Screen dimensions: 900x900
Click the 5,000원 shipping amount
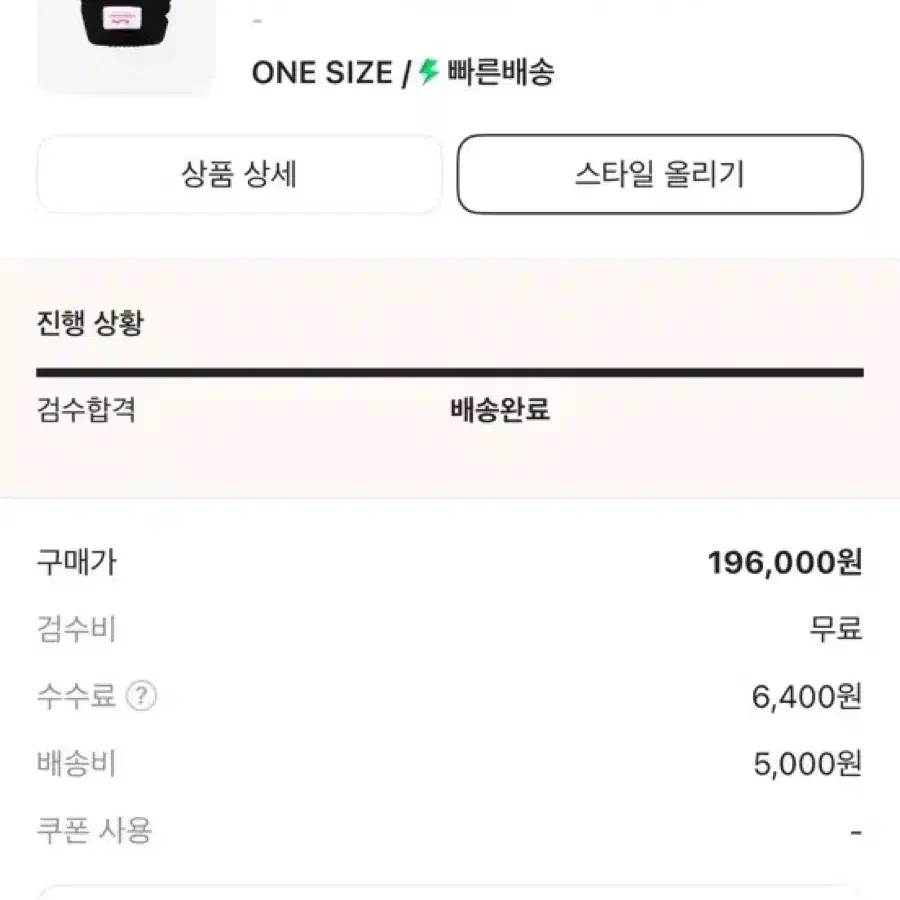pos(808,764)
